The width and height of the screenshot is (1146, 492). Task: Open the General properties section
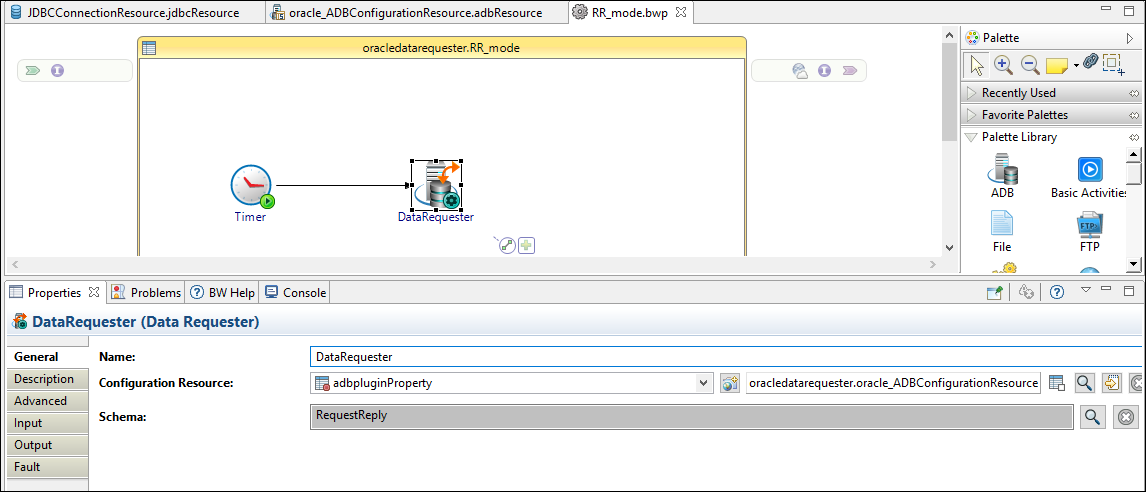(48, 357)
